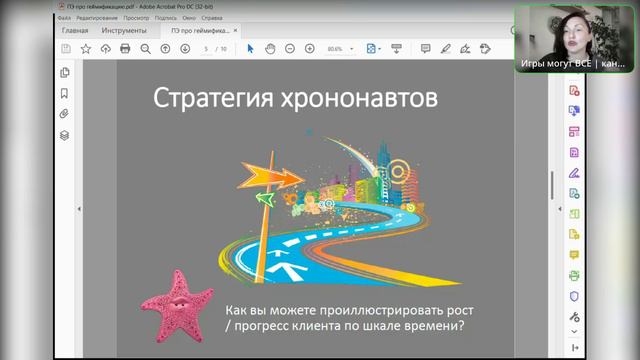
Task: Add the document to starred favorites
Action: [x=86, y=49]
